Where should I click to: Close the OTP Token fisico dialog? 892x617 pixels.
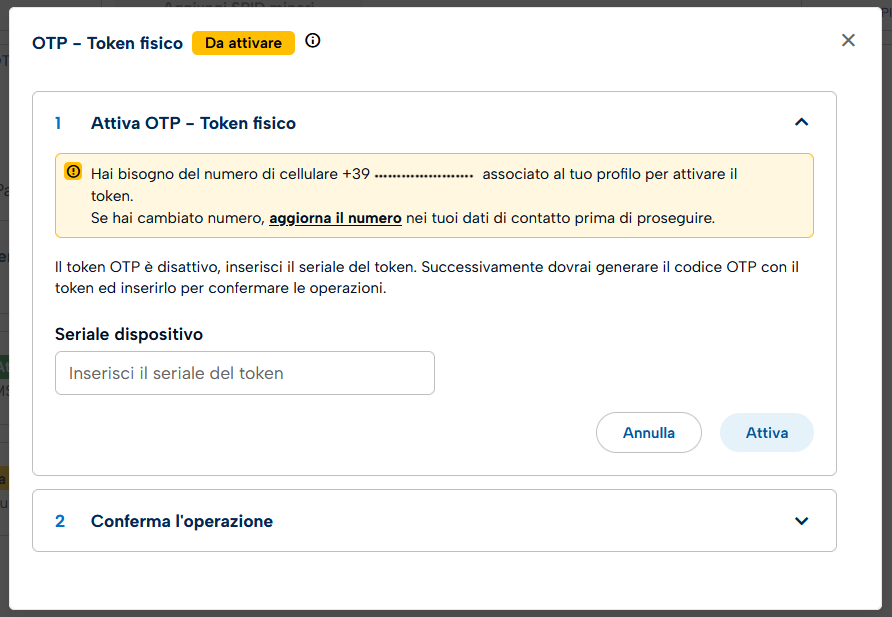pyautogui.click(x=848, y=40)
